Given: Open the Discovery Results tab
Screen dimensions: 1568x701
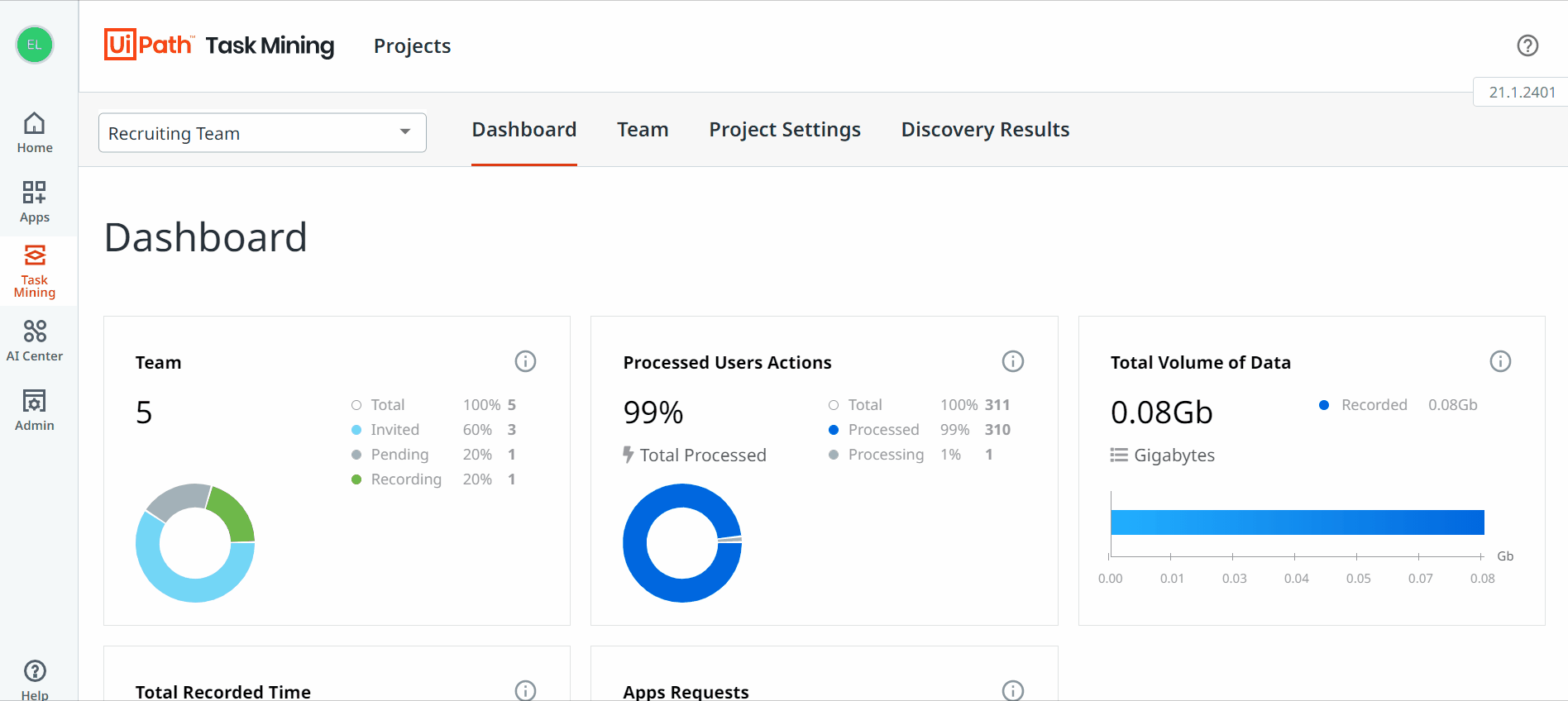Looking at the screenshot, I should point(985,130).
